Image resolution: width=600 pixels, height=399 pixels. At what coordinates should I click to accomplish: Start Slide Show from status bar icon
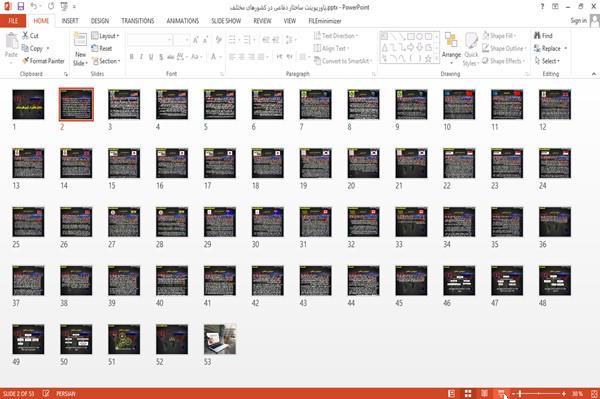click(x=501, y=393)
